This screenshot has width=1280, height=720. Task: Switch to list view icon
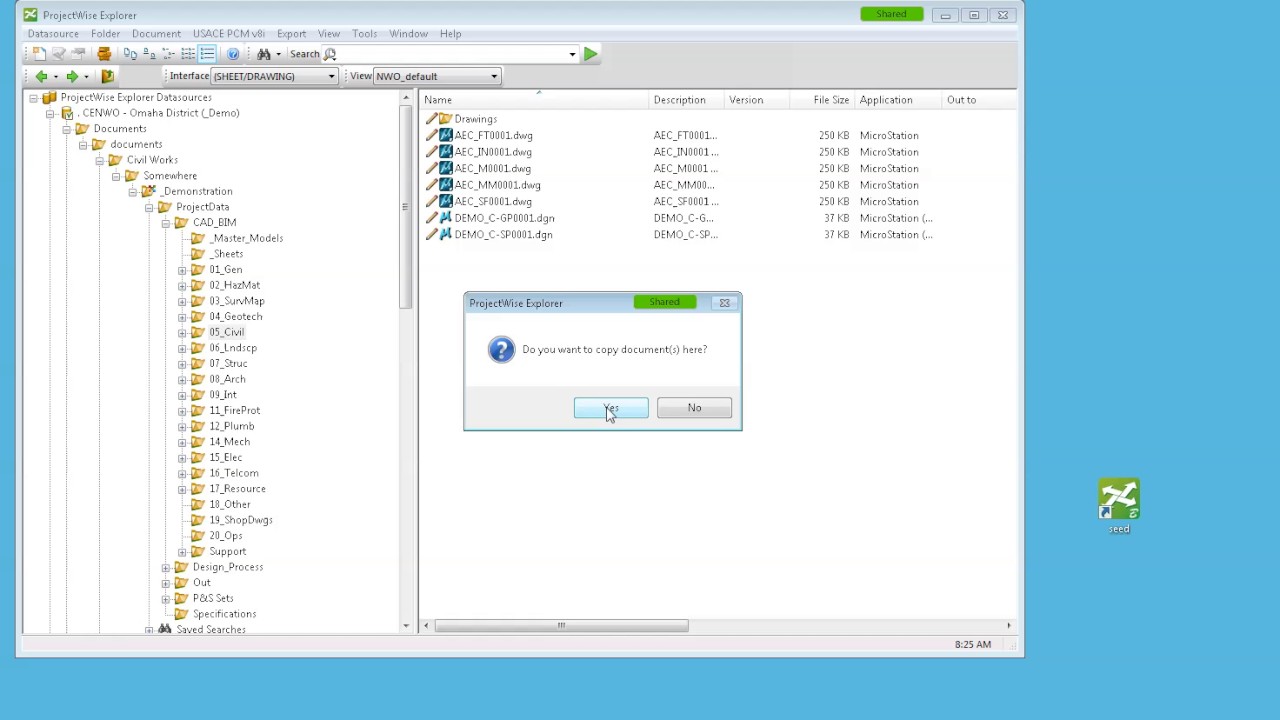(x=188, y=54)
